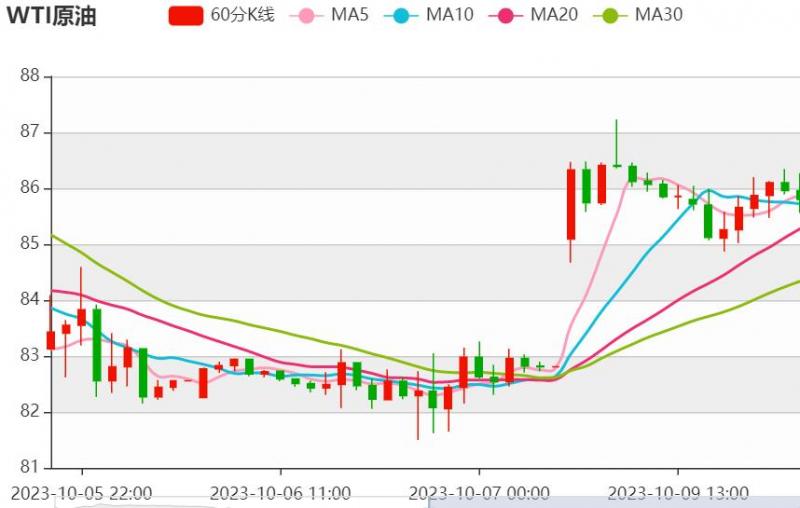Image resolution: width=800 pixels, height=508 pixels.
Task: Click the 82 y-axis label
Action: click(x=30, y=411)
